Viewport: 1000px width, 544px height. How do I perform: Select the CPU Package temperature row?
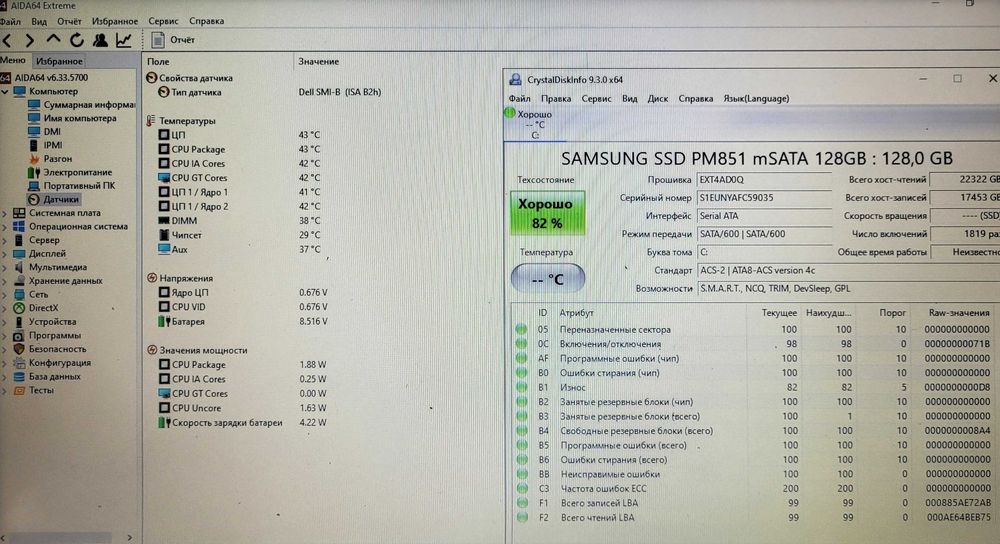pyautogui.click(x=241, y=149)
